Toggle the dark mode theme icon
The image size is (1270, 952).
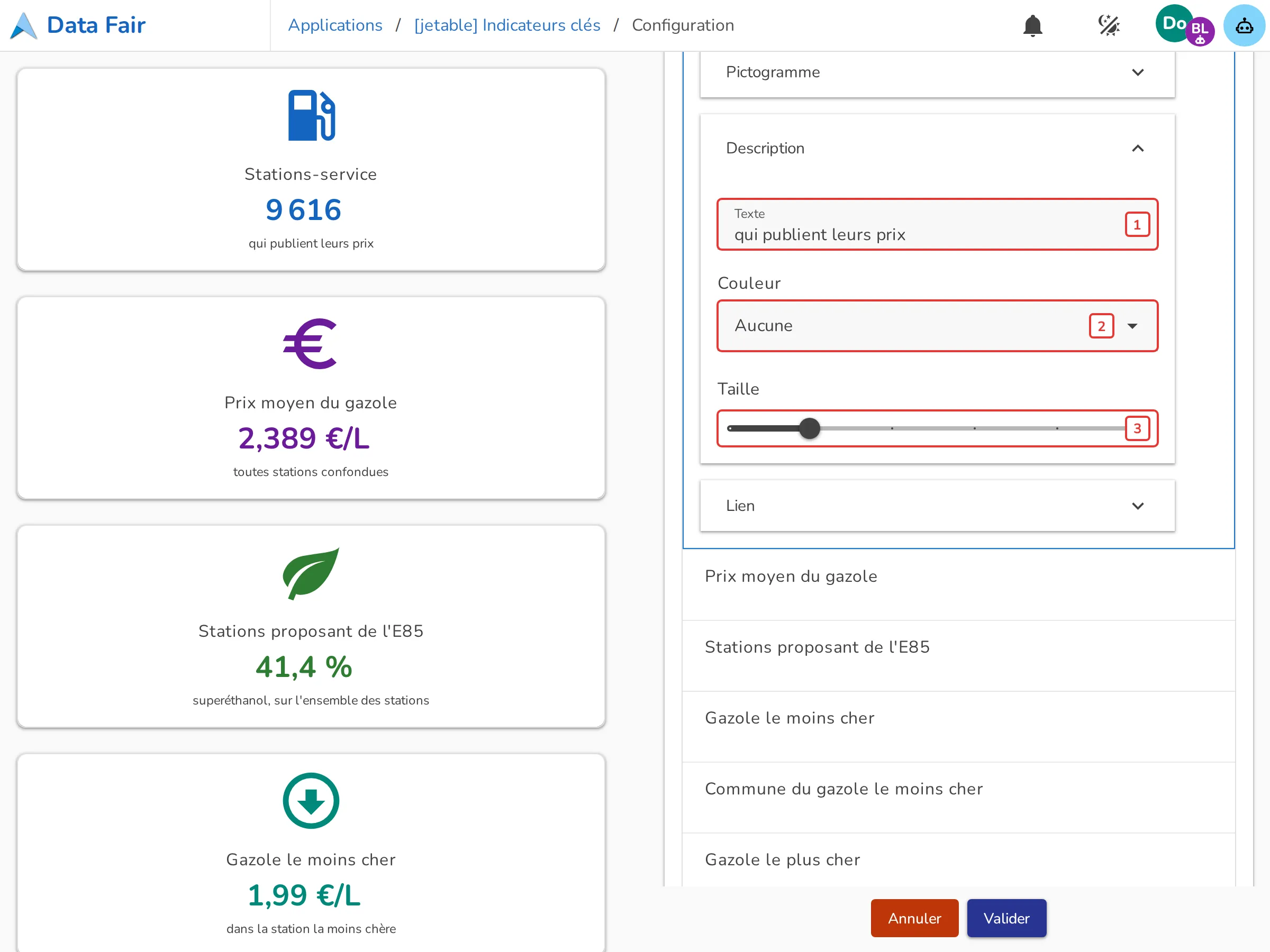(x=1109, y=25)
